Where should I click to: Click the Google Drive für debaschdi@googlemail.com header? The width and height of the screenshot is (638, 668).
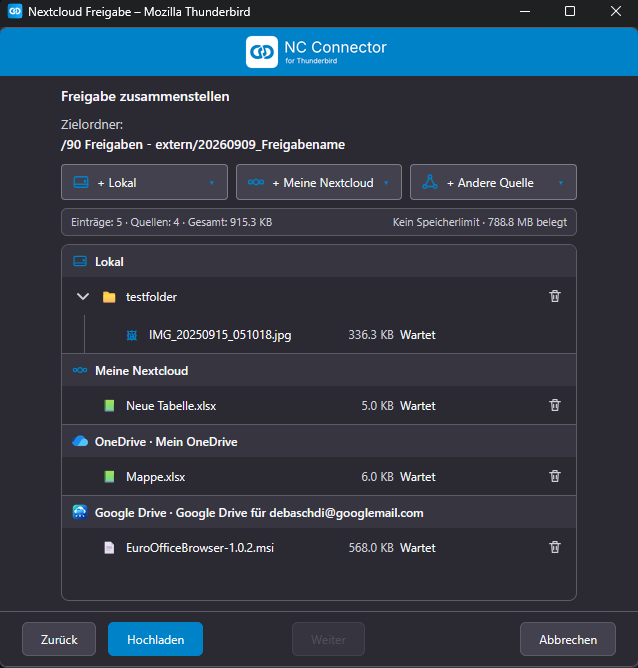coord(259,513)
